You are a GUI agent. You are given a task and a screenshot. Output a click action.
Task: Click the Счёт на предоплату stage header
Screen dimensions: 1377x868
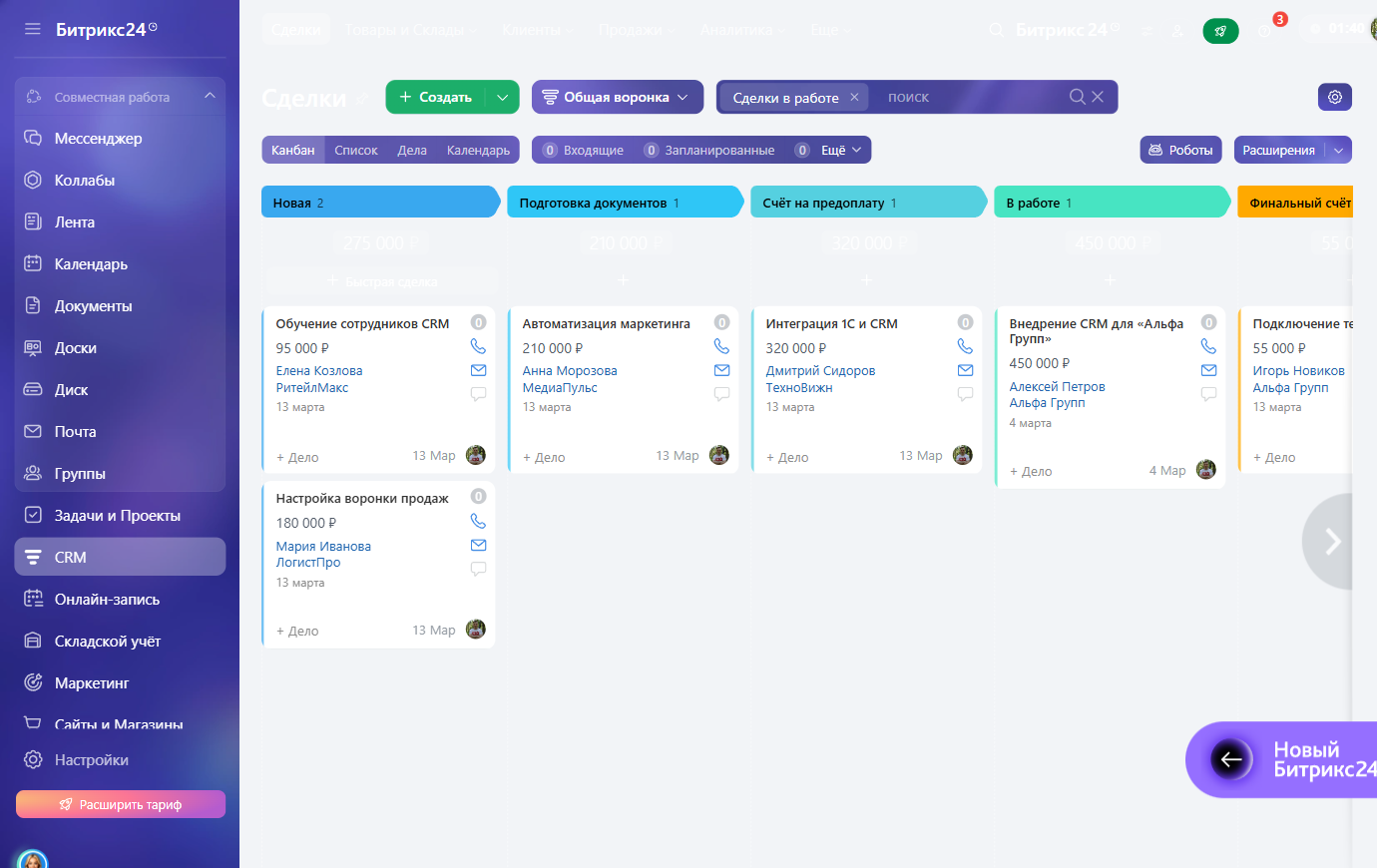pyautogui.click(x=868, y=203)
